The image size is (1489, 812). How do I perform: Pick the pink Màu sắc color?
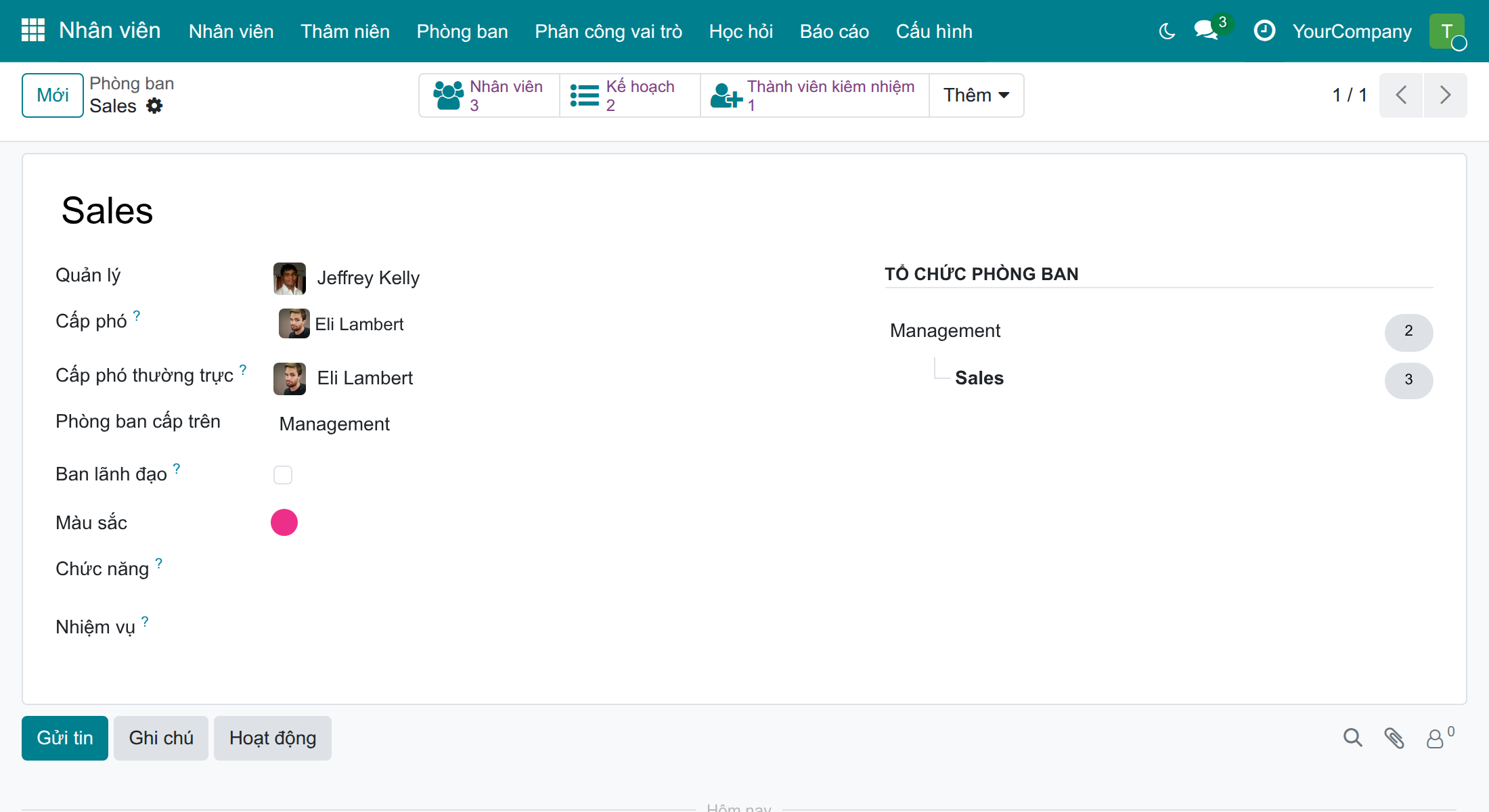point(284,522)
